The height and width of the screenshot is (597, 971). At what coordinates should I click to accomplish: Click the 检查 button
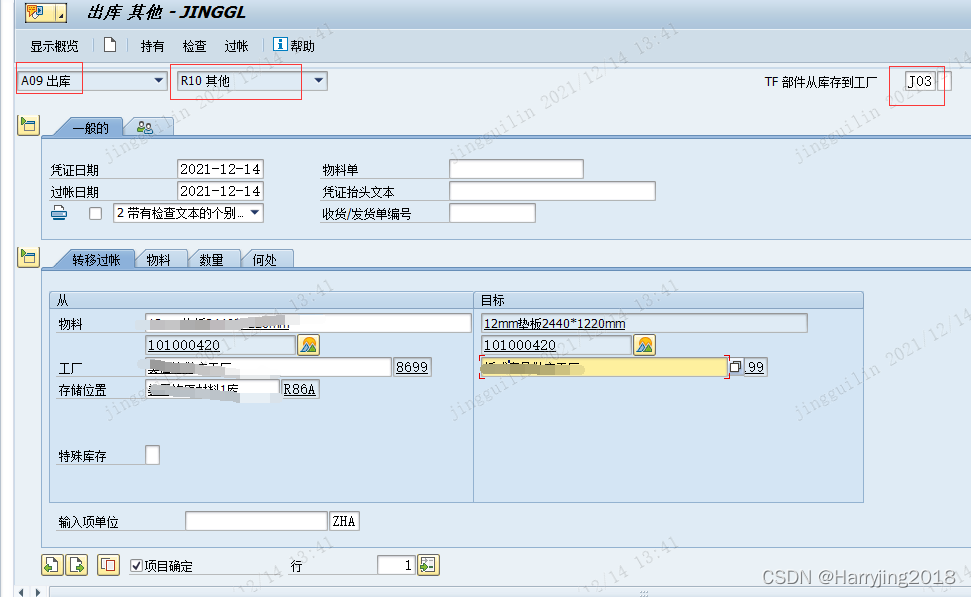click(194, 46)
